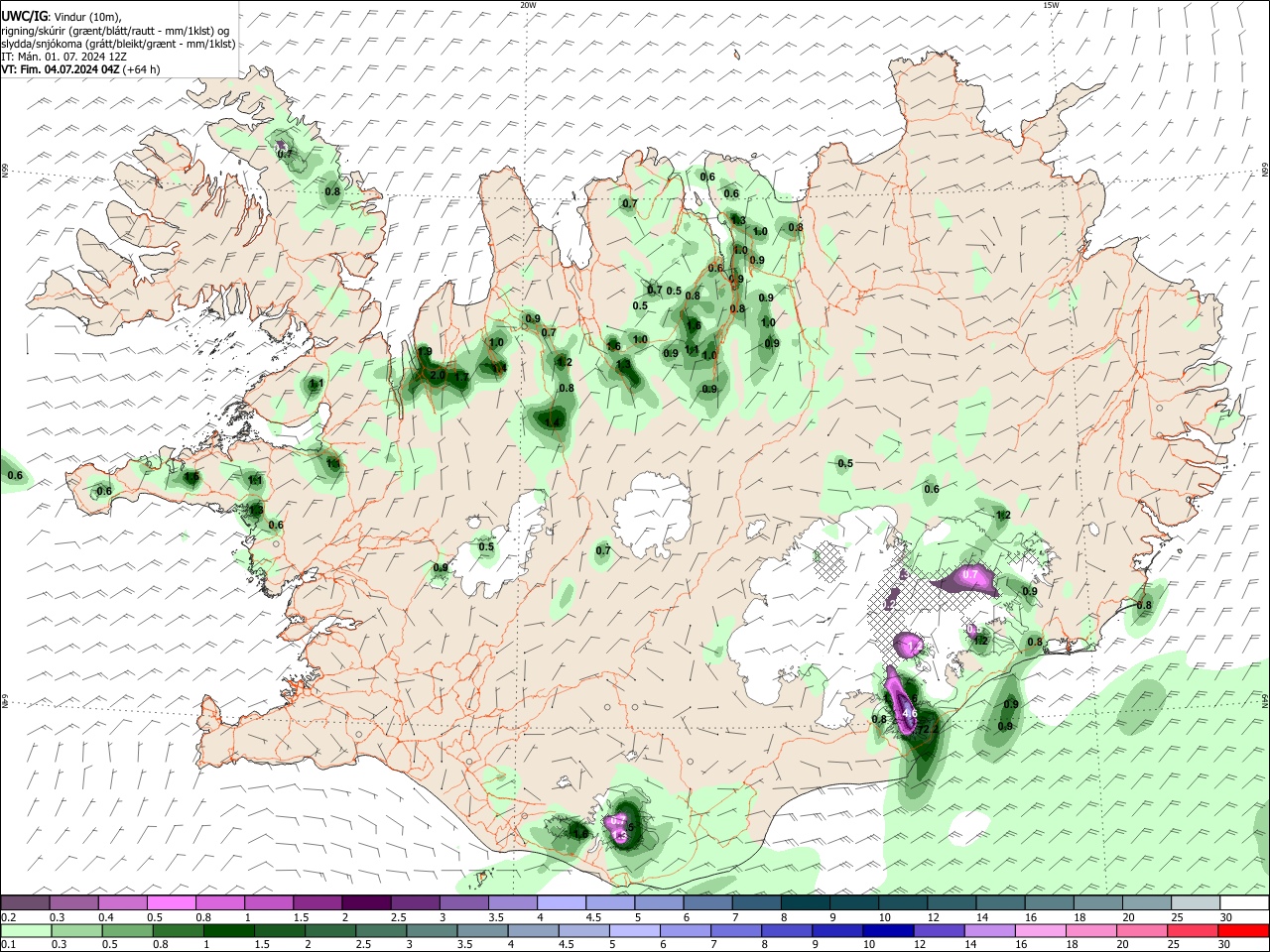This screenshot has height=952, width=1270.
Task: Click the '1.7' precipitation value on the map
Action: pyautogui.click(x=460, y=377)
